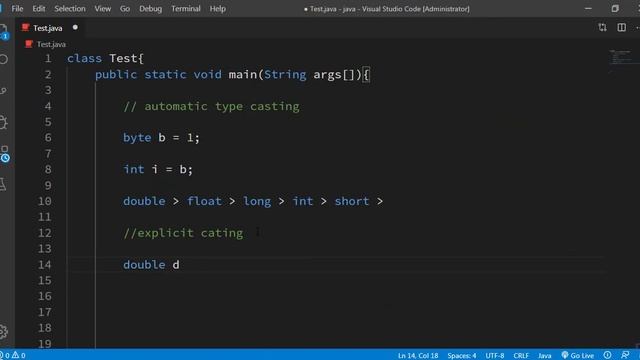Click 'double d' on line 14

click(x=151, y=264)
